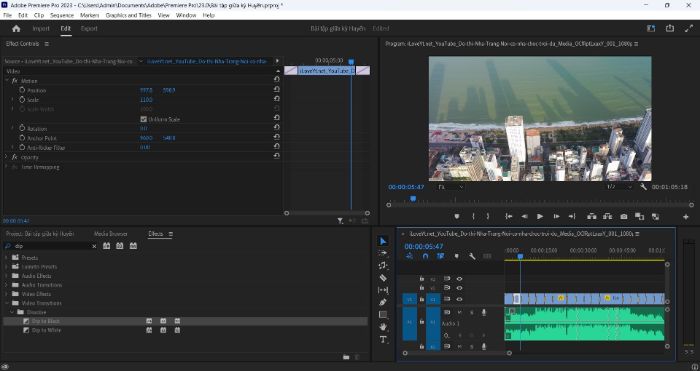Select the Ripple Edit tool
This screenshot has width=700, height=371.
tap(383, 265)
